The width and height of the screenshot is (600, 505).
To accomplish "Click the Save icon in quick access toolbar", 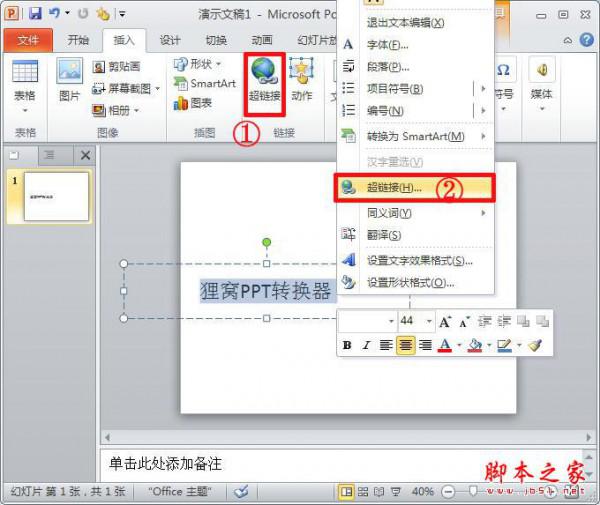I will pyautogui.click(x=35, y=14).
